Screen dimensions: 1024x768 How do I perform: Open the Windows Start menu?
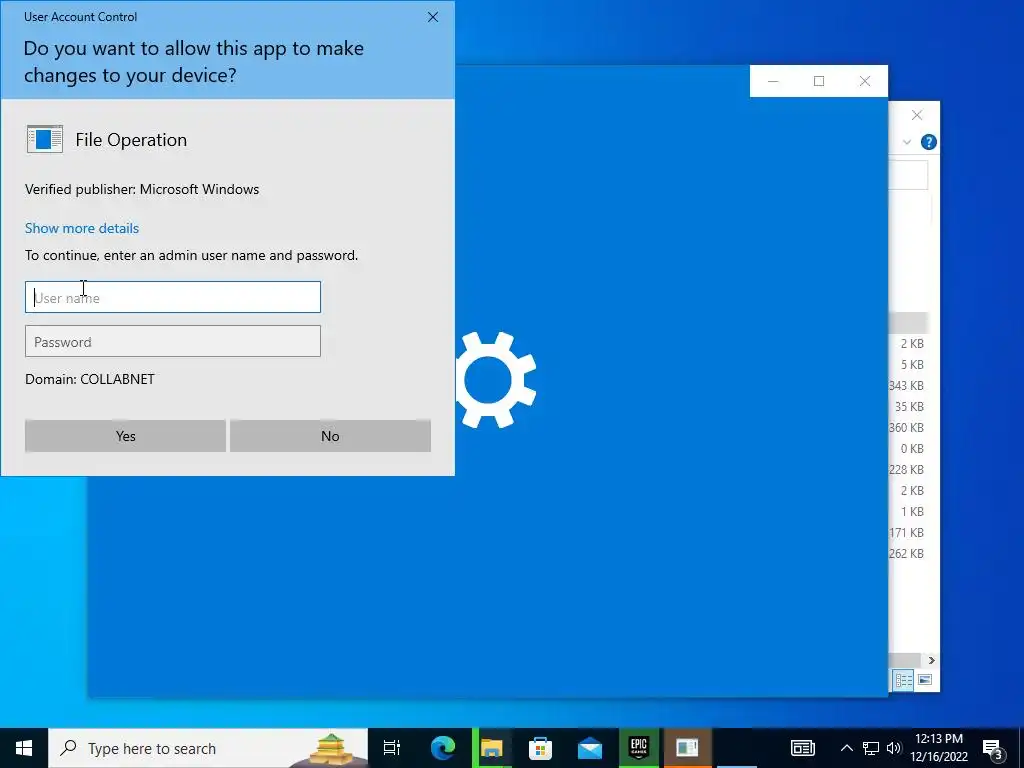[24, 748]
